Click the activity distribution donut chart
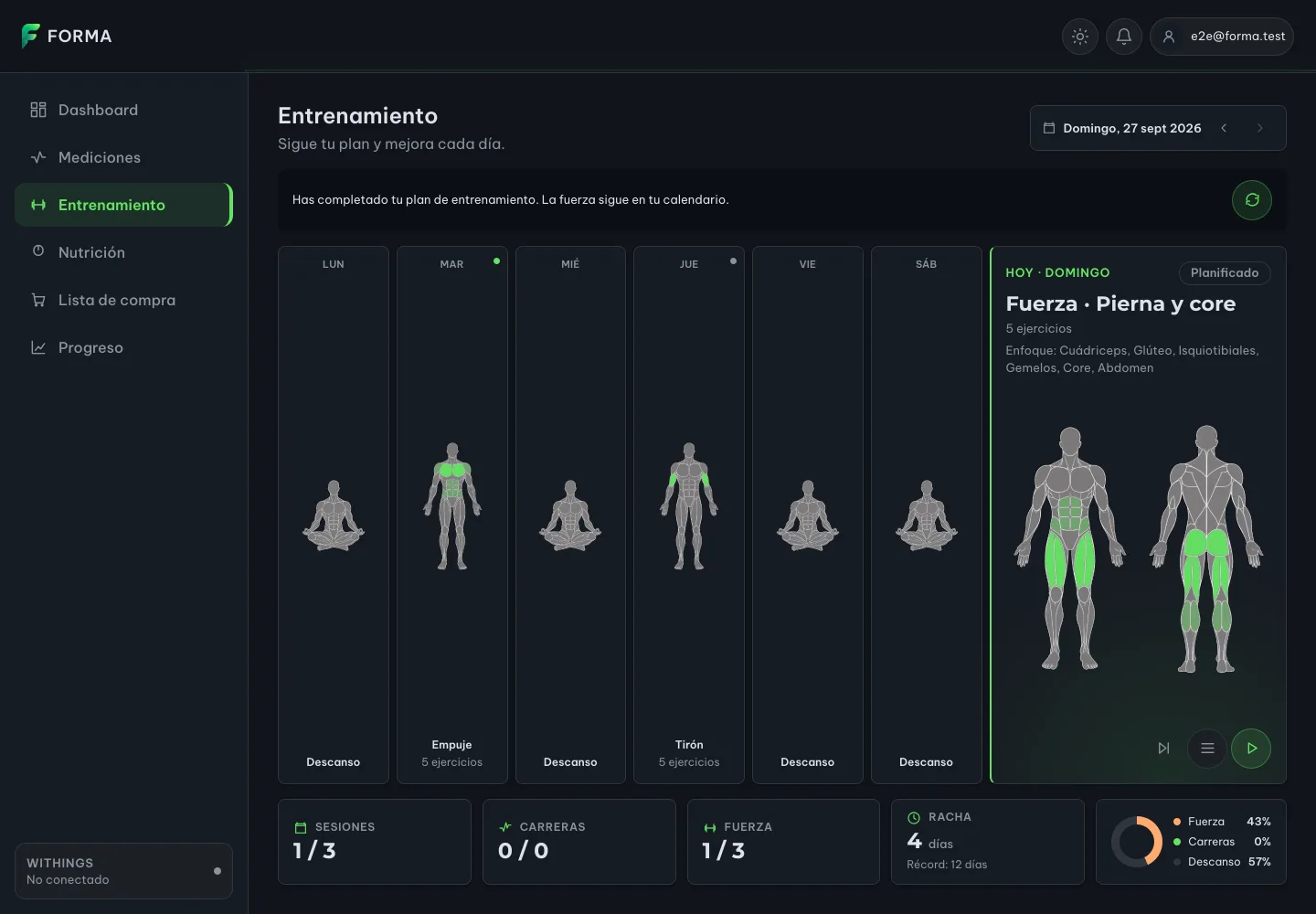Screen dimensions: 1316x914 1137,842
